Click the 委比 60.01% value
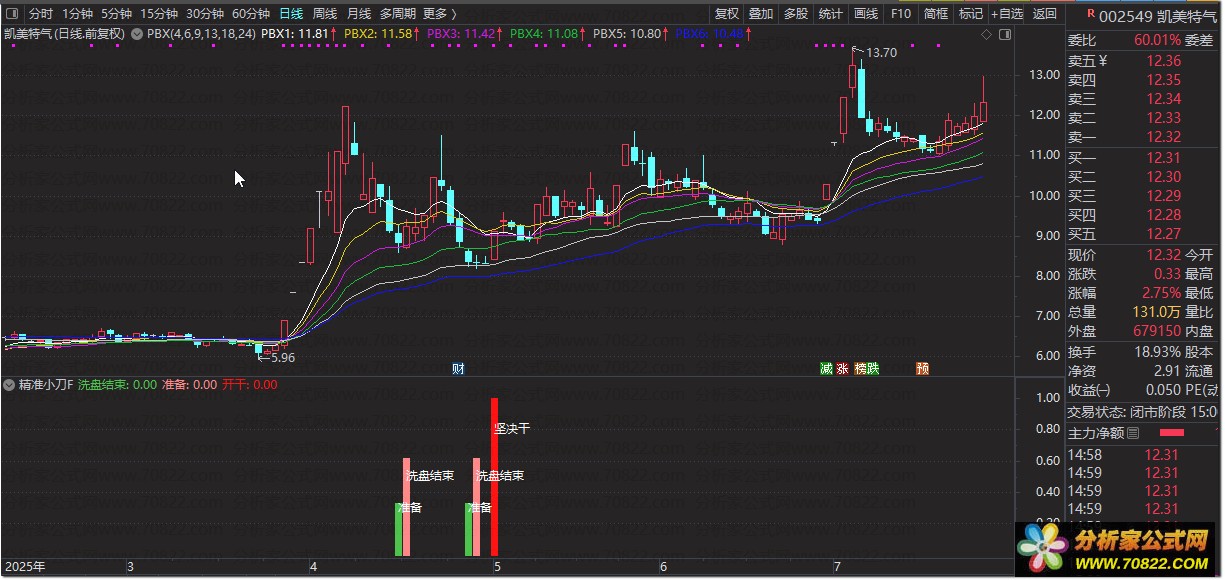Image resolution: width=1225 pixels, height=580 pixels. [x=1156, y=42]
